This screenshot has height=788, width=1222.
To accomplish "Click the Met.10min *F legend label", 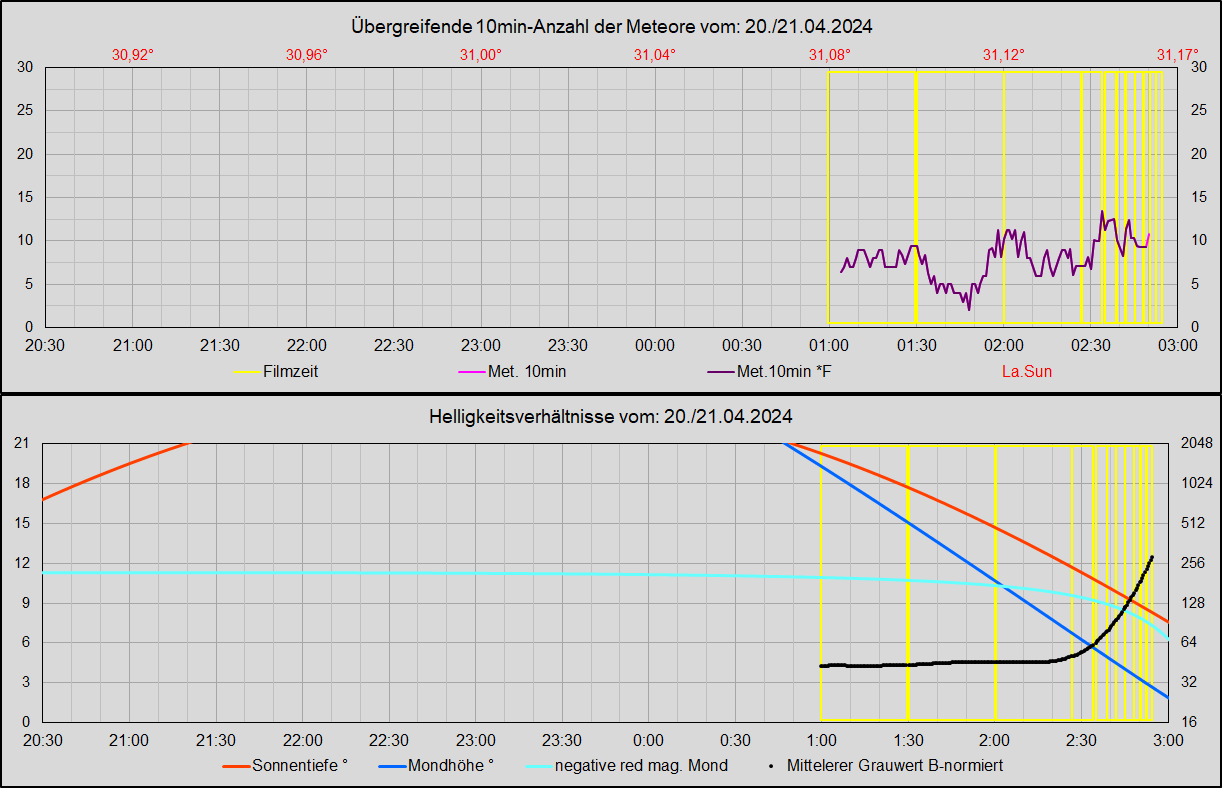I will click(784, 372).
